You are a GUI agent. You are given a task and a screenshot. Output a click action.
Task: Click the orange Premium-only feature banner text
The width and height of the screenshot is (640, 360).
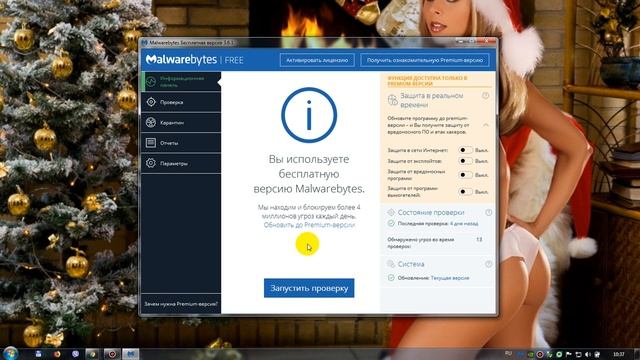(427, 80)
